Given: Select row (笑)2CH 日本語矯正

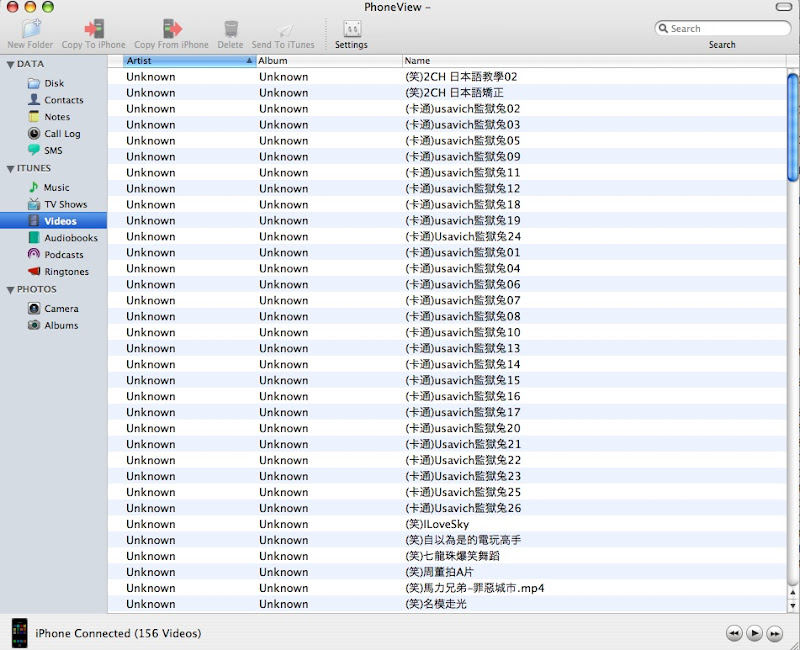Looking at the screenshot, I should [x=447, y=92].
